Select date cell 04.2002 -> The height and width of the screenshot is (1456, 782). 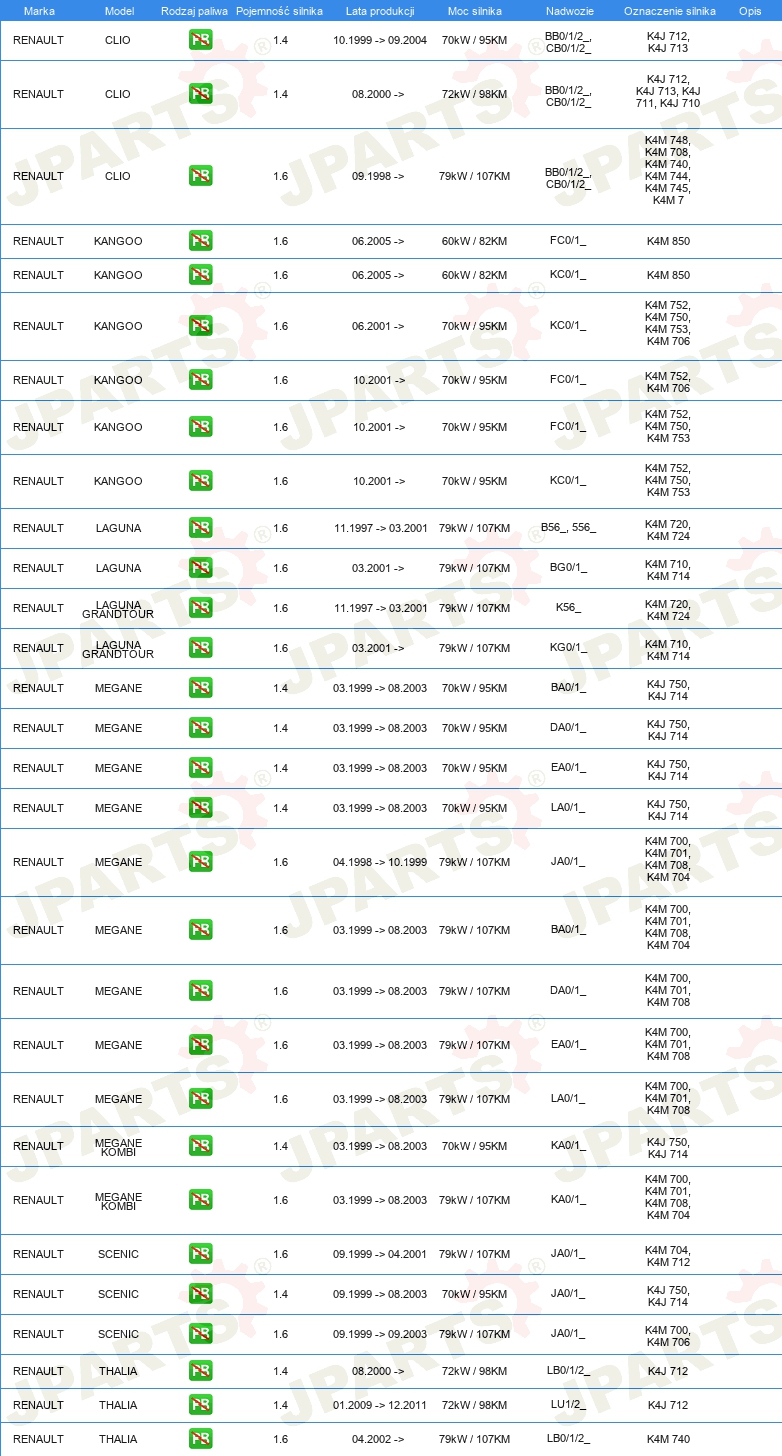(378, 1439)
